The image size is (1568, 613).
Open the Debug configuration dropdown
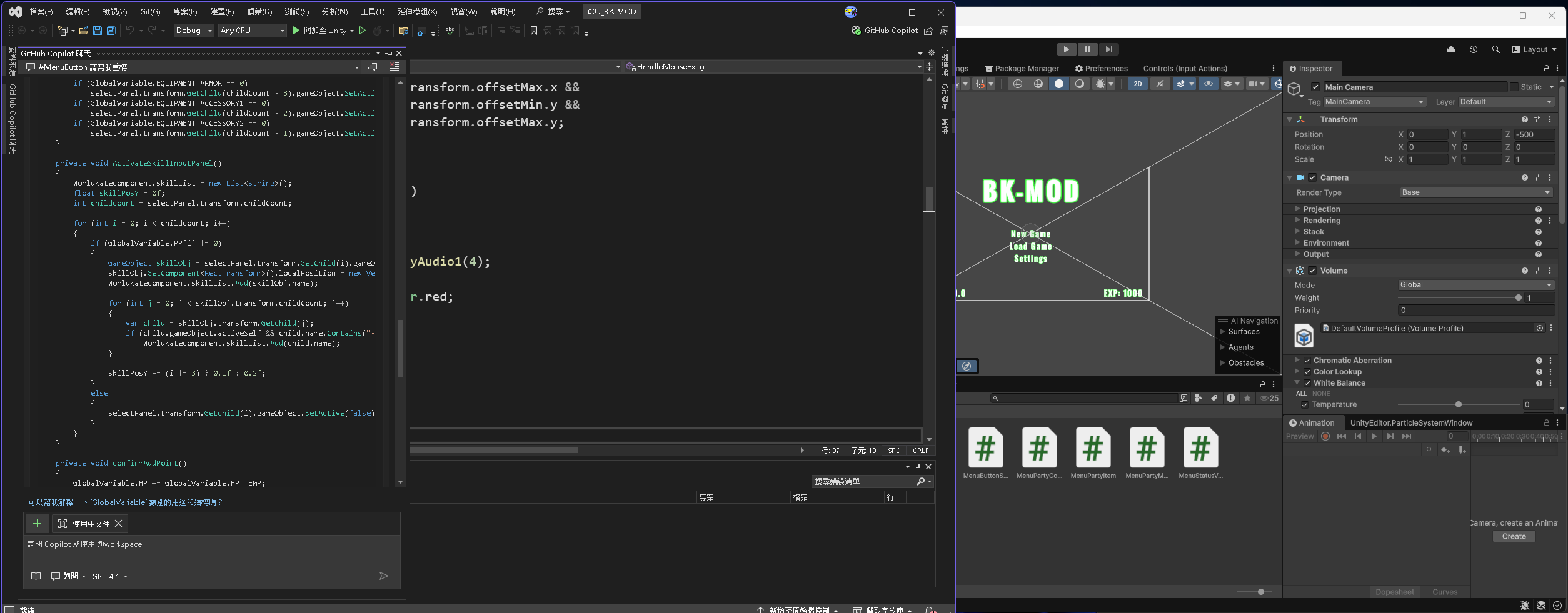tap(194, 31)
